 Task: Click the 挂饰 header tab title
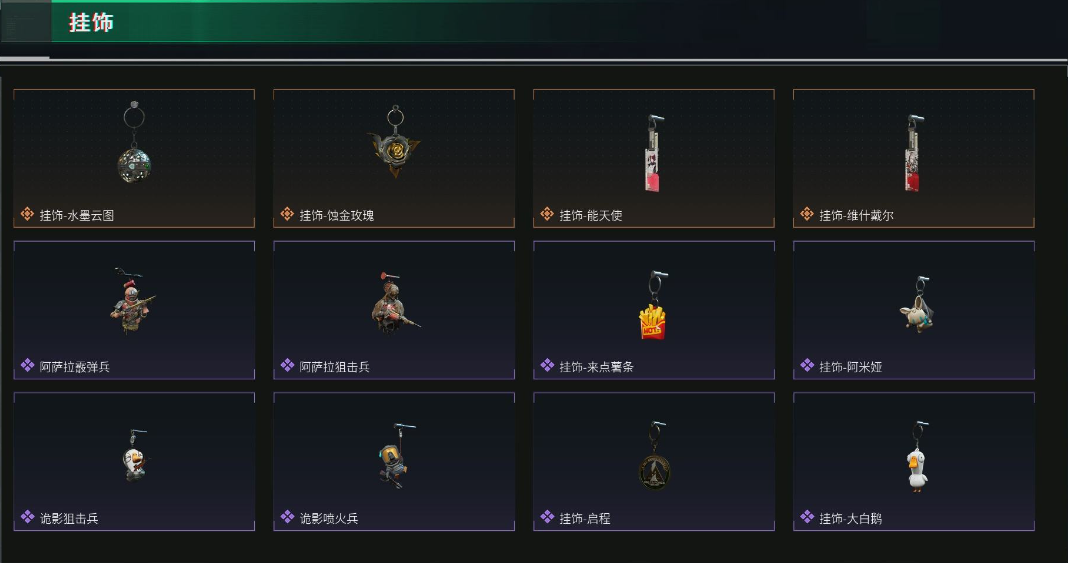[x=91, y=22]
